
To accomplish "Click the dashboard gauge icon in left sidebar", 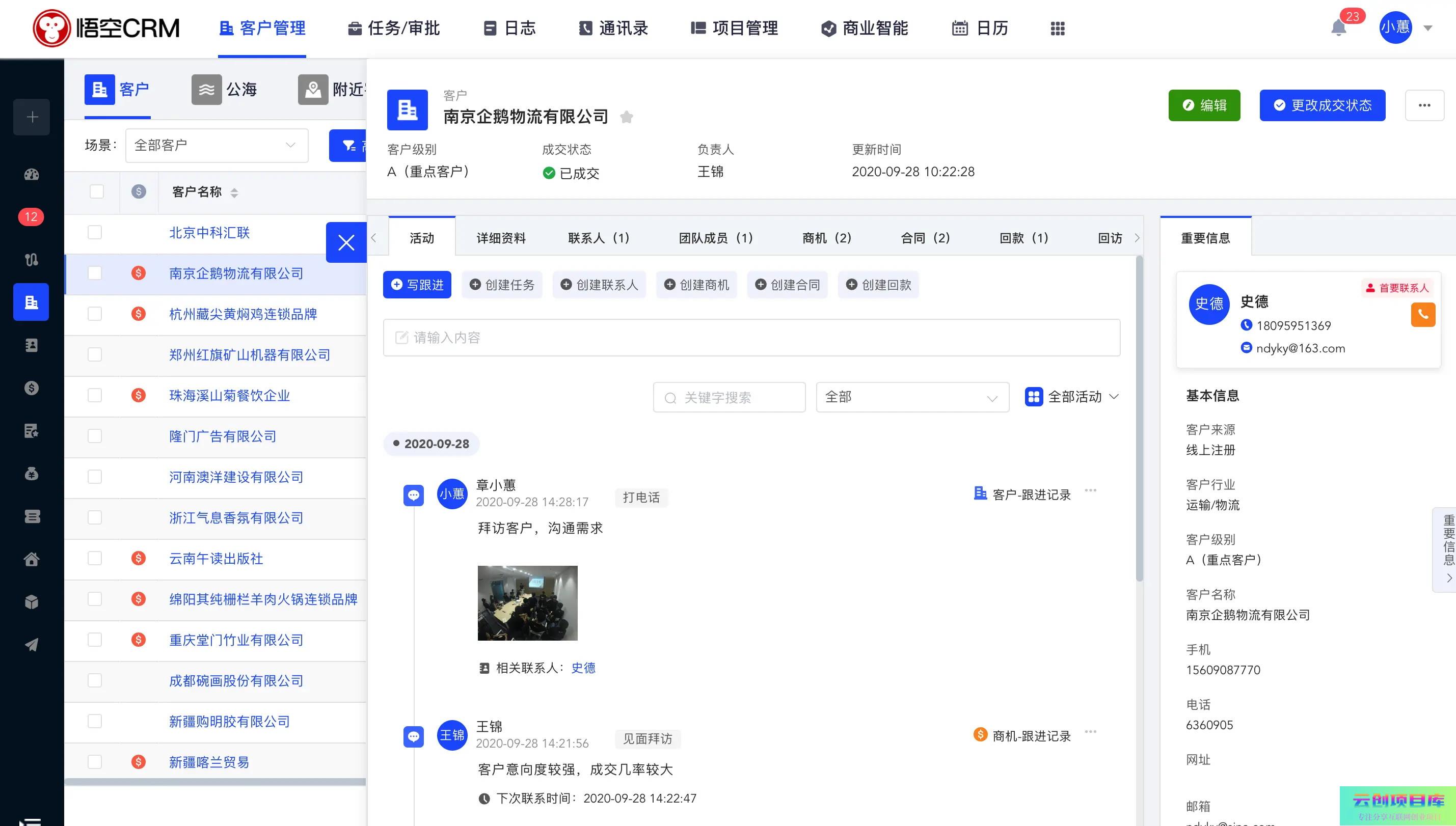I will point(32,175).
